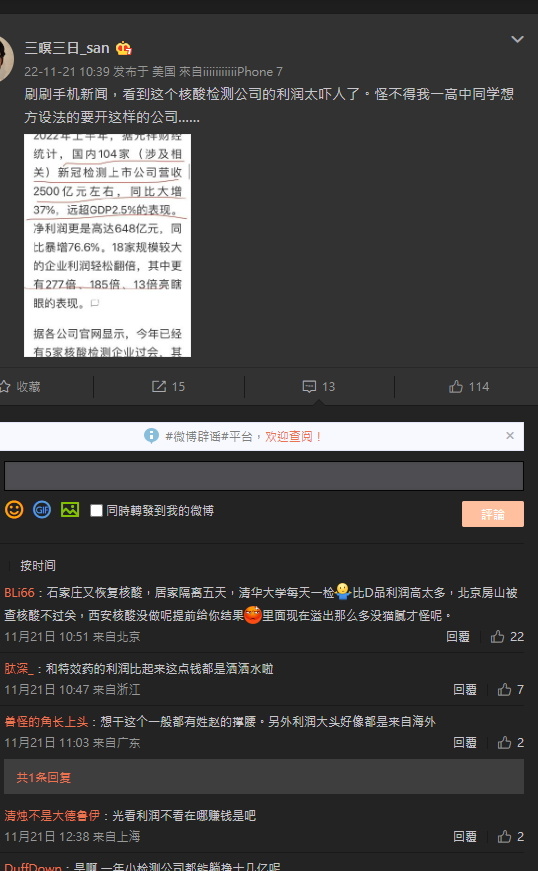Image resolution: width=538 pixels, height=871 pixels.
Task: Like 兽怪的角长上头's comment thumbs-up
Action: coord(504,743)
